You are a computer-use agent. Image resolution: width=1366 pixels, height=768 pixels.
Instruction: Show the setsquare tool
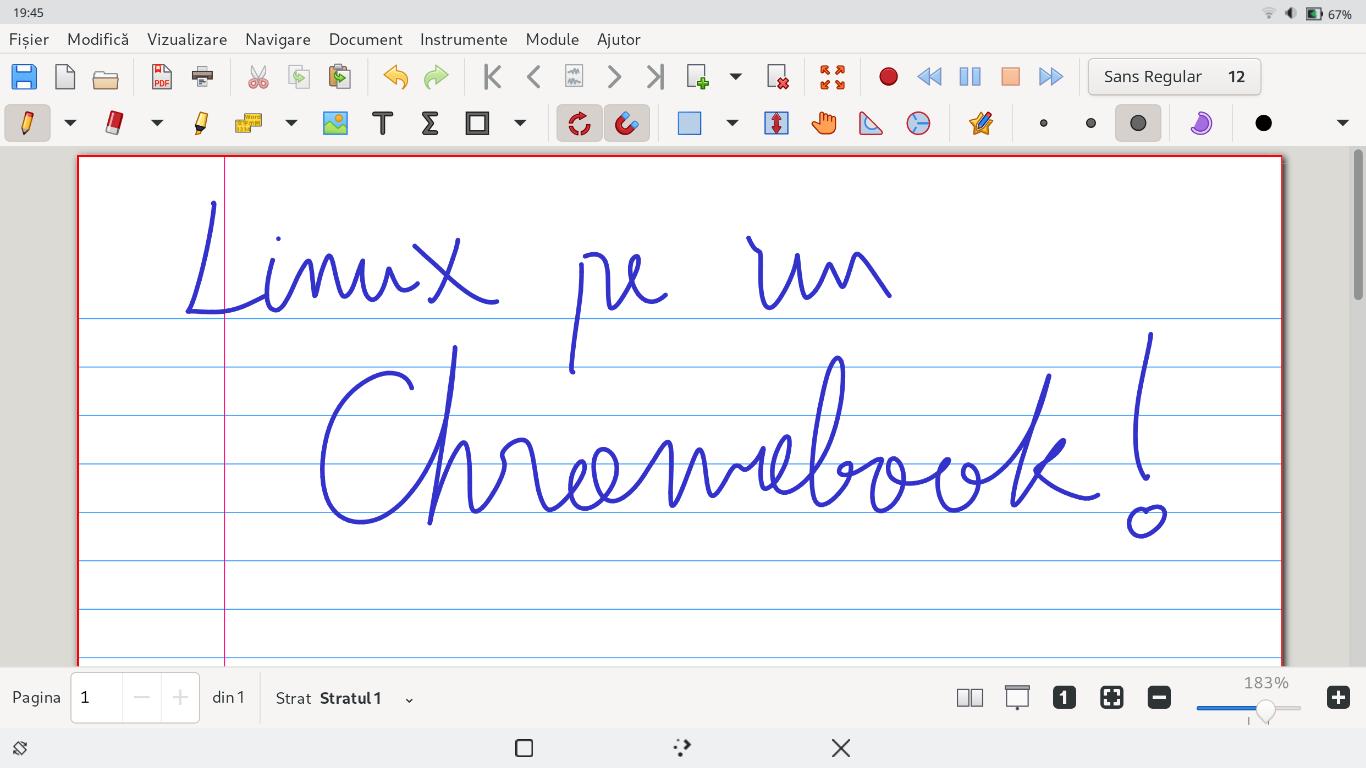pyautogui.click(x=871, y=123)
